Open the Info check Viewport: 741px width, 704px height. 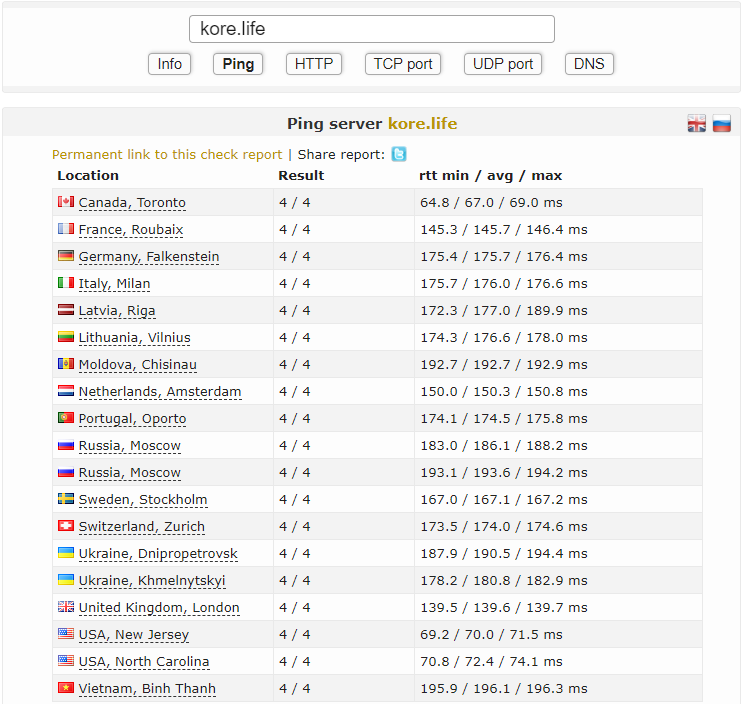[170, 64]
